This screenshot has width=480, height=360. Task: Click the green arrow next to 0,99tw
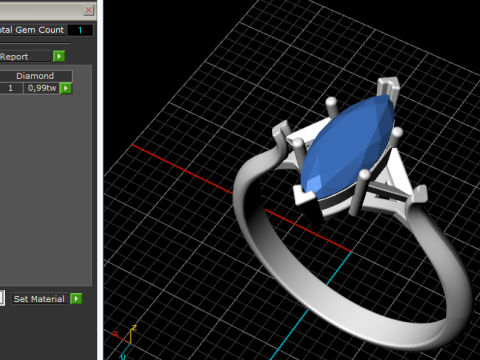[x=66, y=88]
